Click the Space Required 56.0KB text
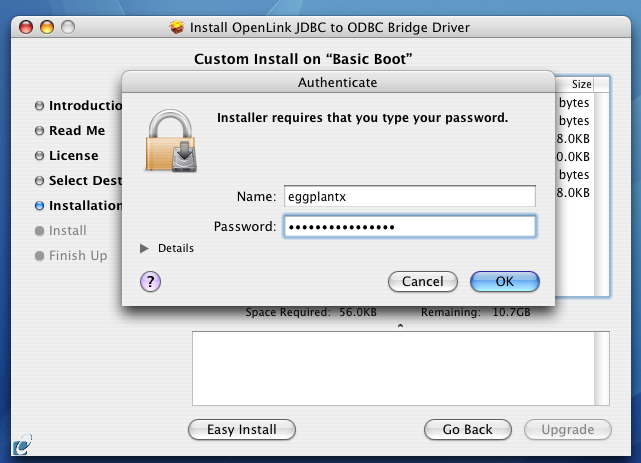Screen dimensions: 641x463 [x=311, y=312]
